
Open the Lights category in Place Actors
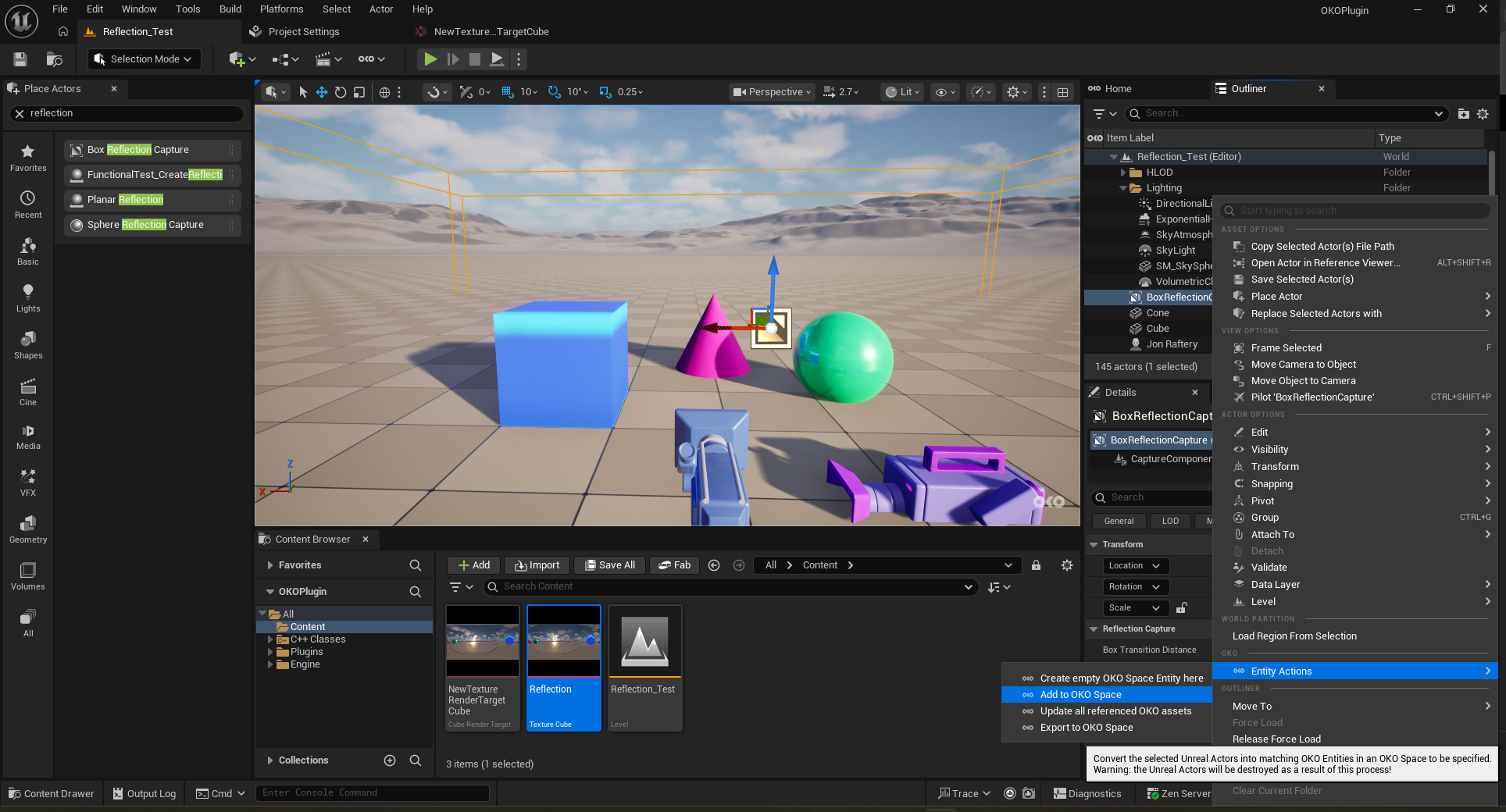tap(28, 298)
